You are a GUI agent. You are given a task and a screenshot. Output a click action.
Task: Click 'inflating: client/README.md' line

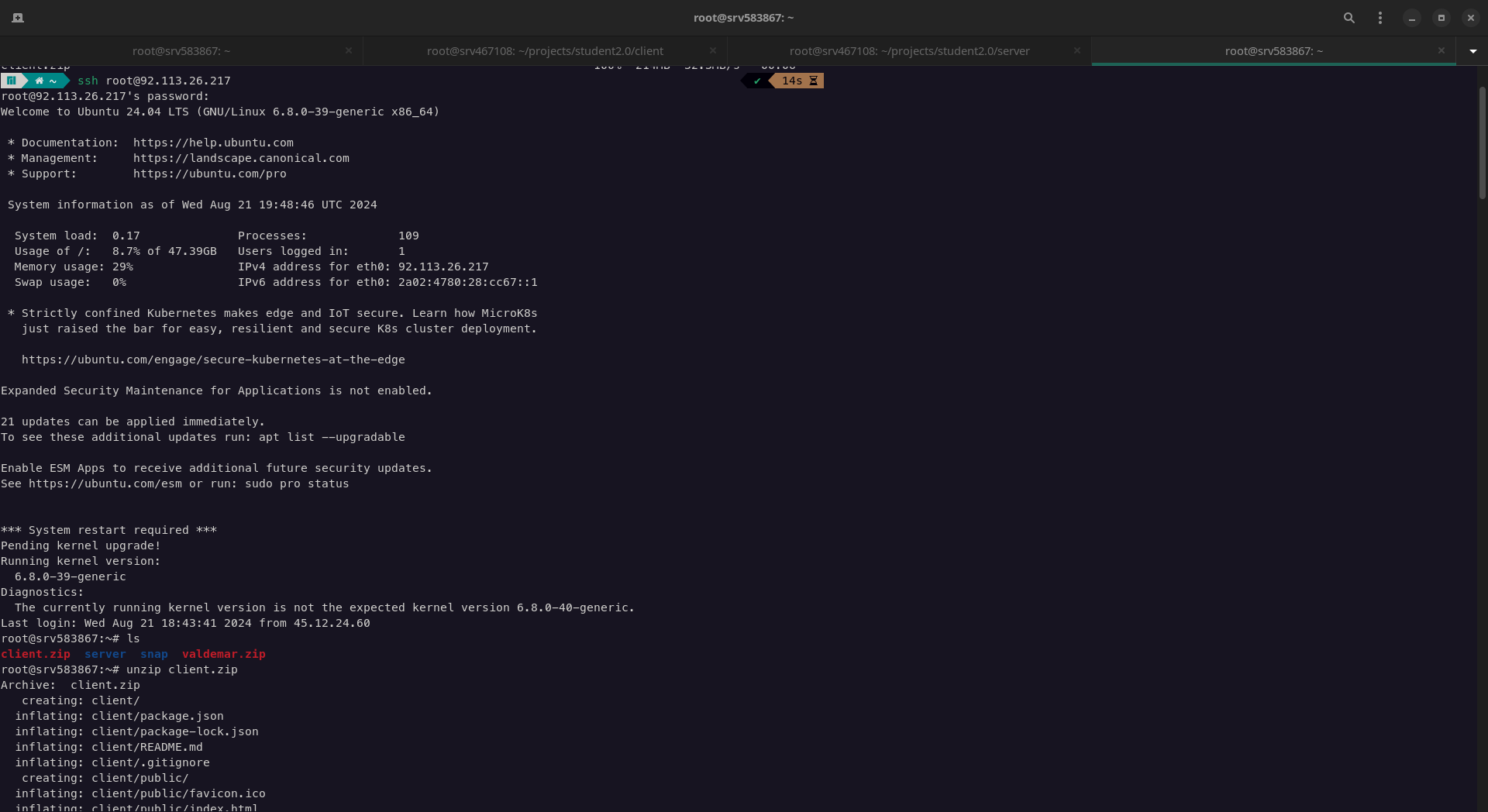[x=108, y=747]
